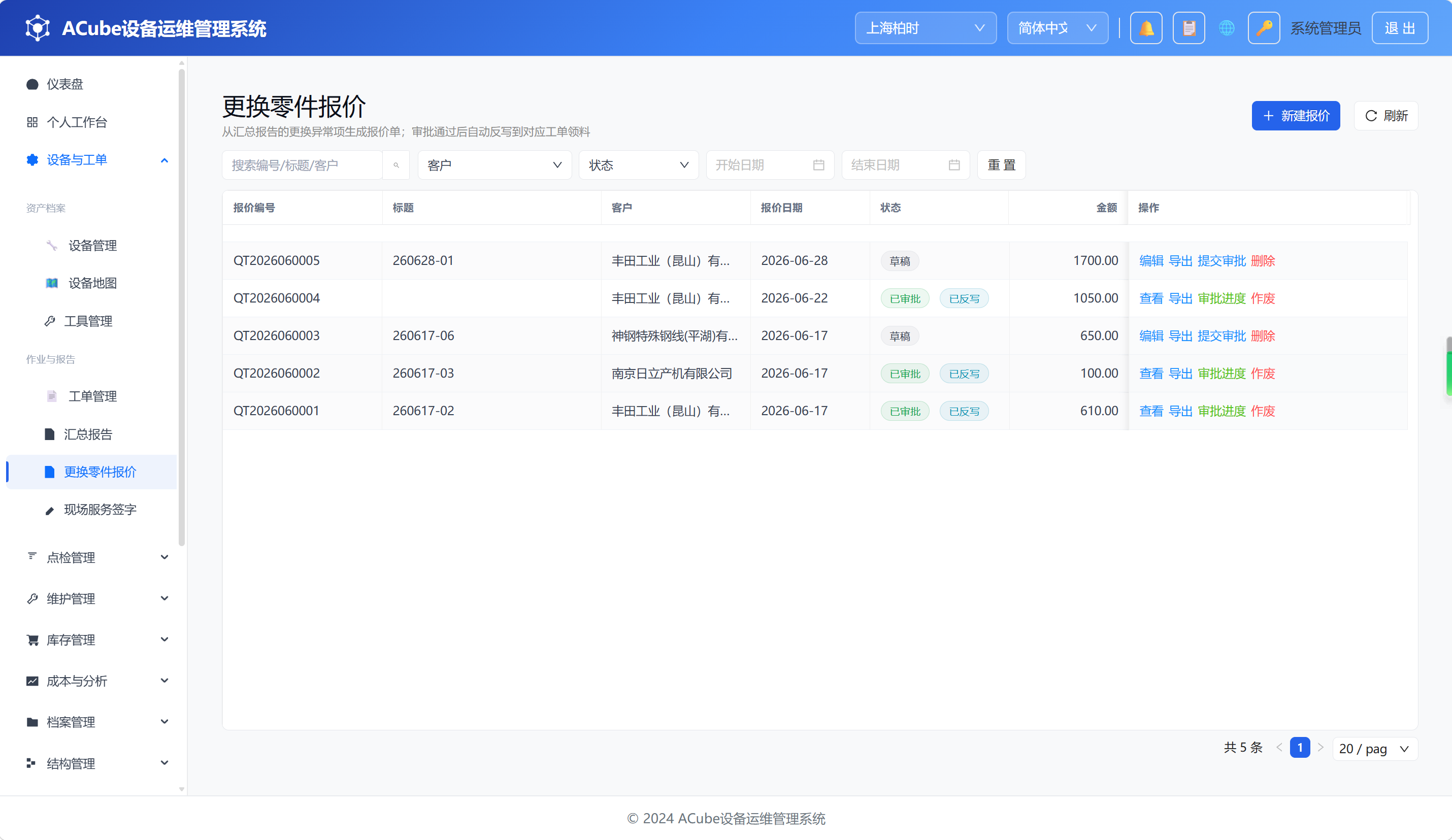
Task: Click the key icon in header
Action: coord(1264,27)
